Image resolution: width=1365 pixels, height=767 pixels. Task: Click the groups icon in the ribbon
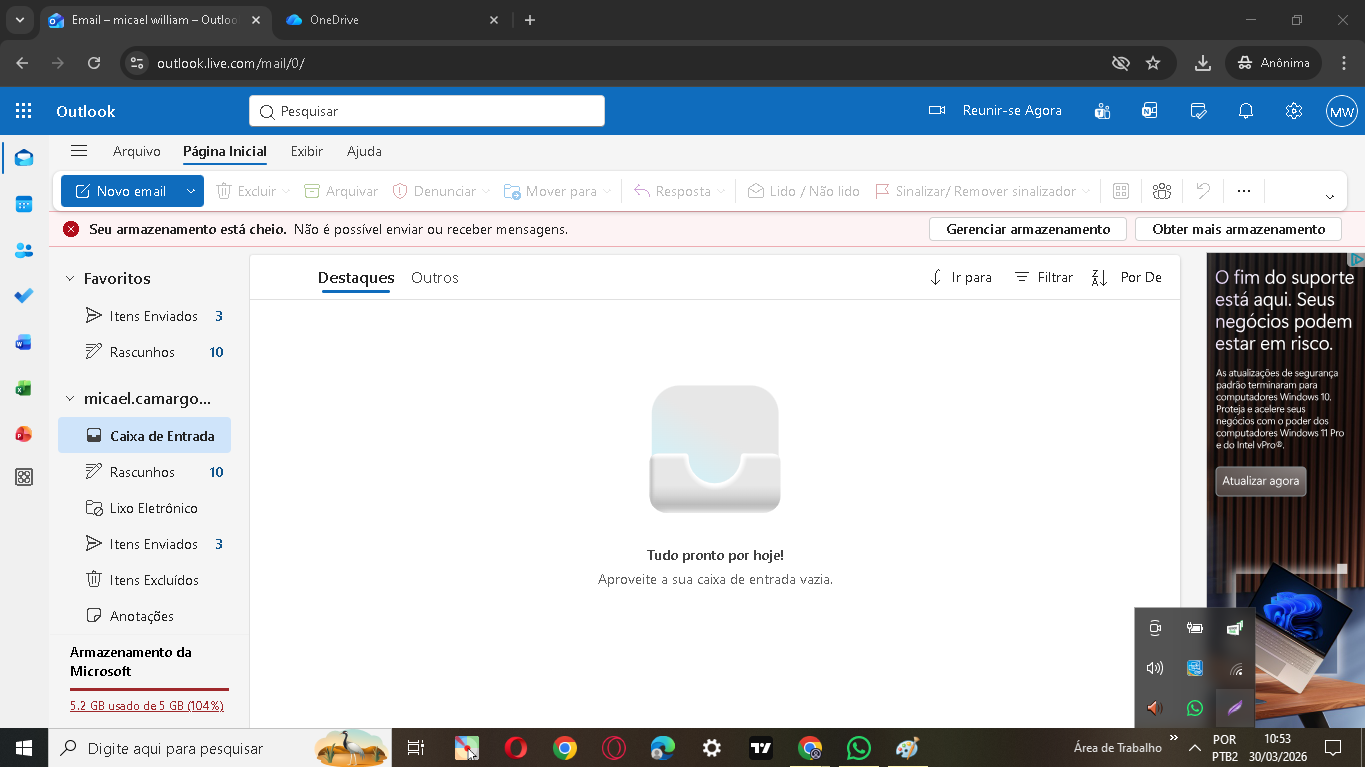[x=1162, y=191]
